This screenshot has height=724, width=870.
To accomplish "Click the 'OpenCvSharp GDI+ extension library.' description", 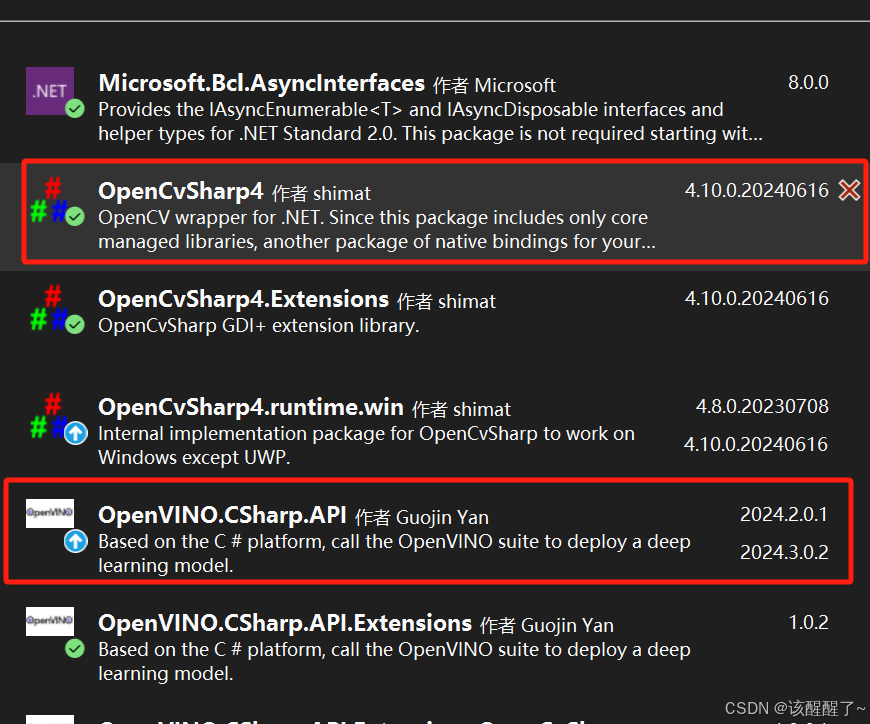I will (259, 326).
